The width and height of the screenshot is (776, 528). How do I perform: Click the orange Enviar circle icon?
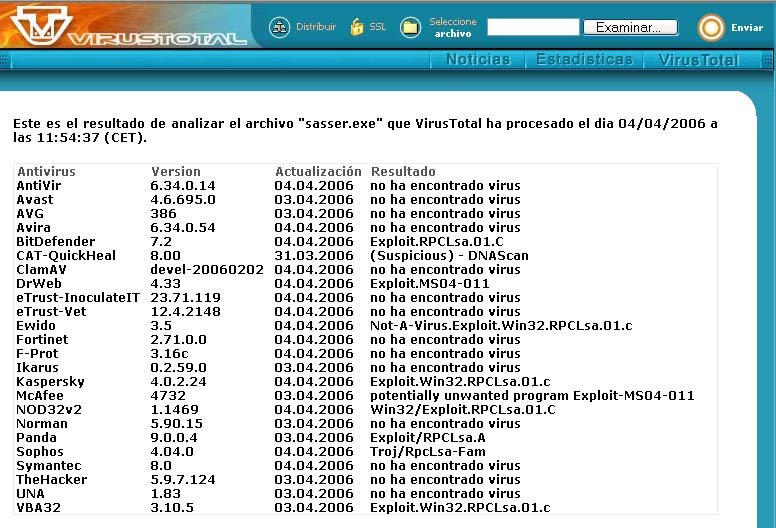[711, 27]
